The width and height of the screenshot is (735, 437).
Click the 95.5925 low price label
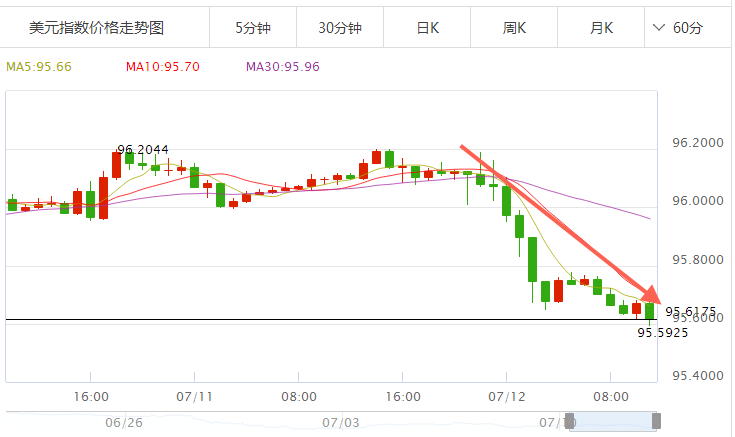(663, 333)
